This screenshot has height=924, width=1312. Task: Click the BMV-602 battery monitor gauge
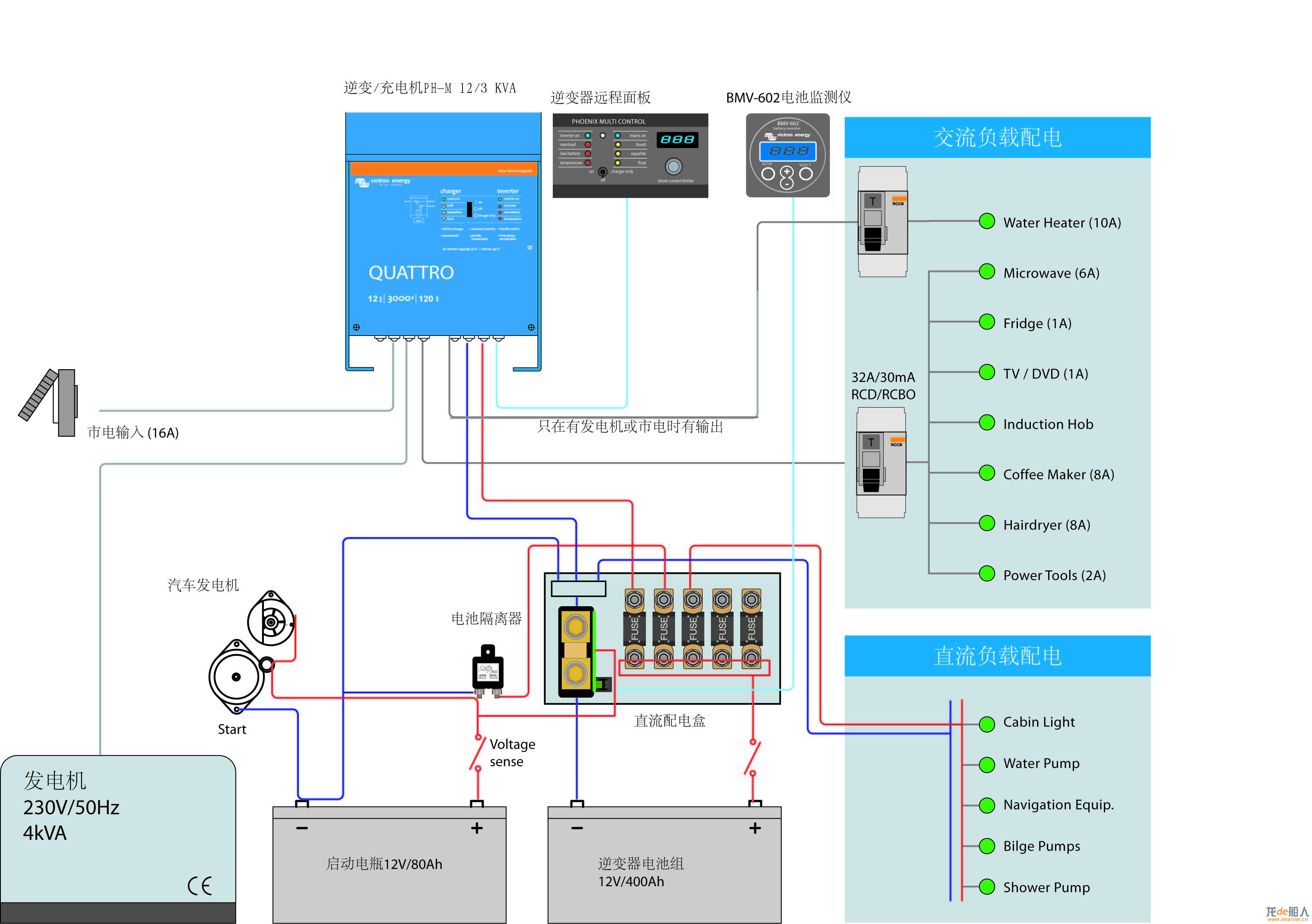[x=787, y=155]
